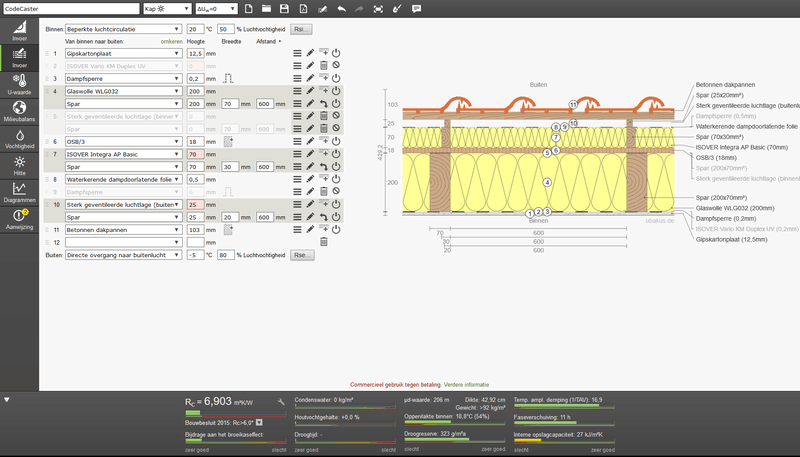Screen dimensions: 800x457
Task: Open the folder icon to load a project
Action: pyautogui.click(x=266, y=8)
